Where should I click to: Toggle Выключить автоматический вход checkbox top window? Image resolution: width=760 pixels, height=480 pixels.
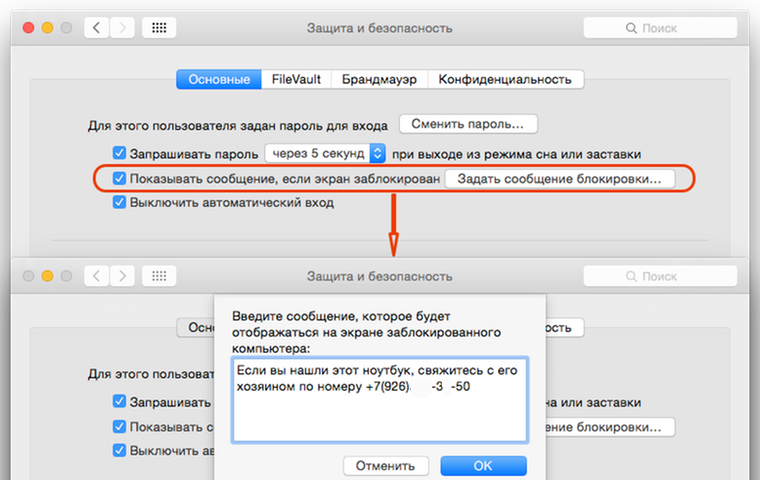(x=119, y=202)
